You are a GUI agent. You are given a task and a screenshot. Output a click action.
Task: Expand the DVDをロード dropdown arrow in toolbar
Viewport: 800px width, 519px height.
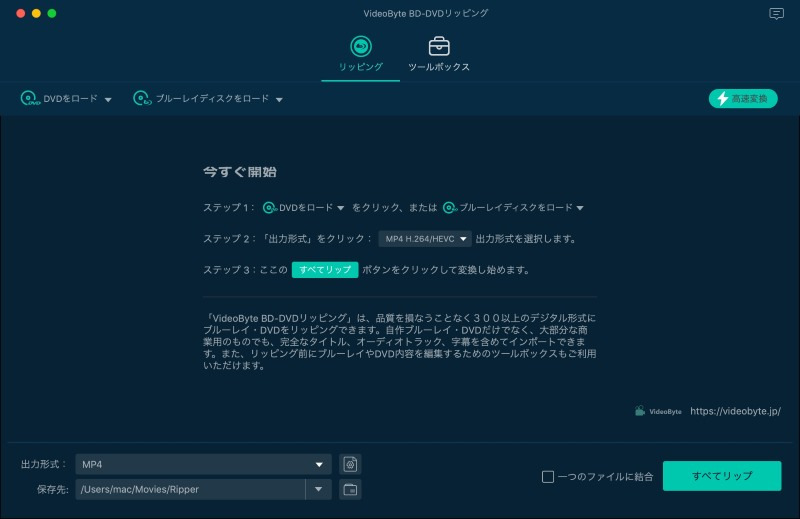coord(108,100)
